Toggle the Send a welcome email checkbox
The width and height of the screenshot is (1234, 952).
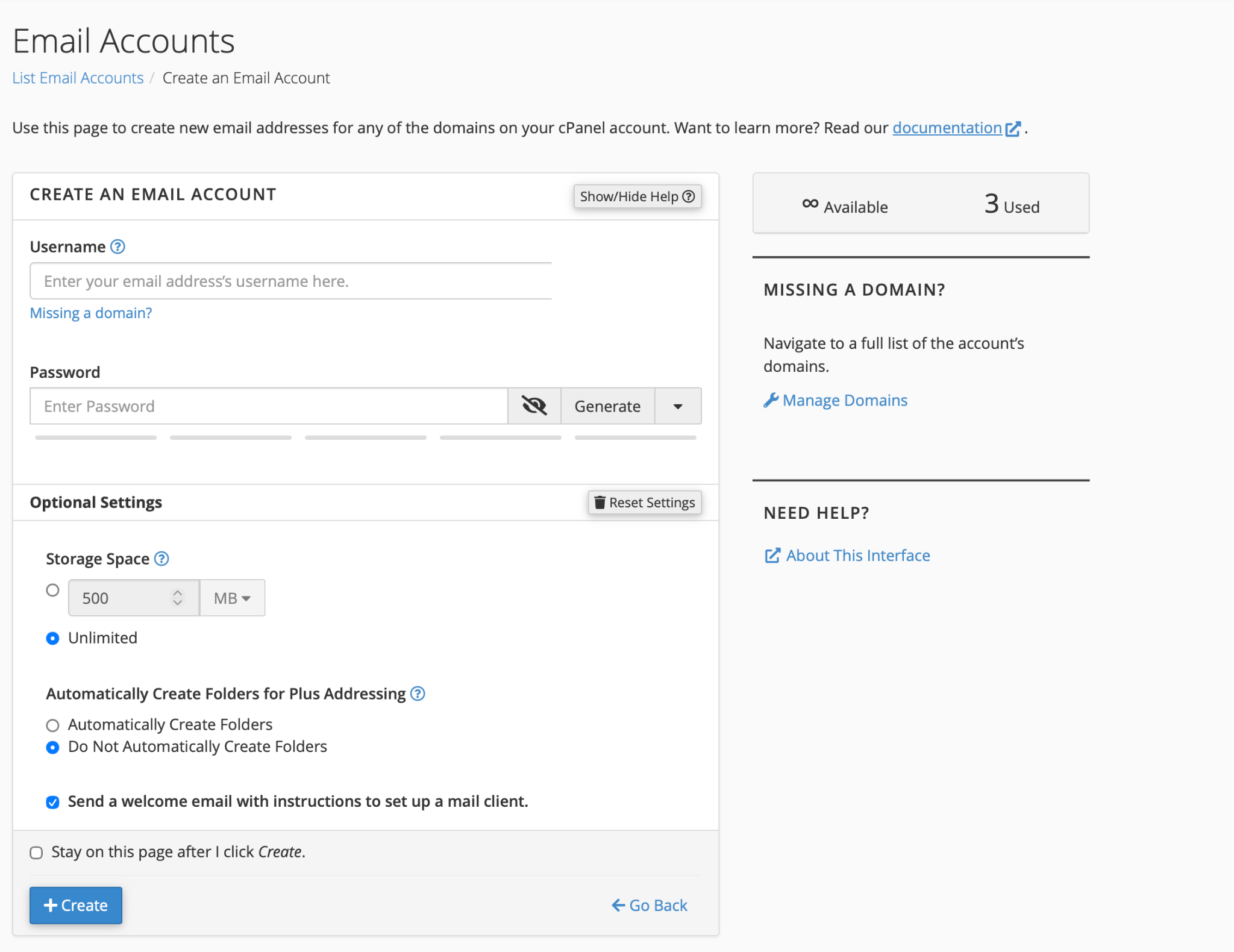click(x=53, y=802)
